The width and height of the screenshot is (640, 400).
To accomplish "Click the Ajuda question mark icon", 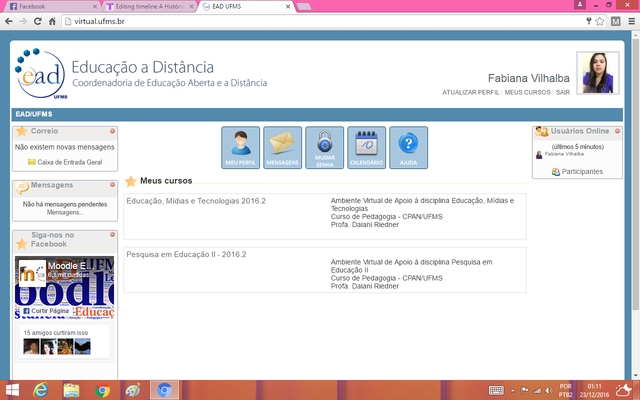I will click(x=409, y=147).
